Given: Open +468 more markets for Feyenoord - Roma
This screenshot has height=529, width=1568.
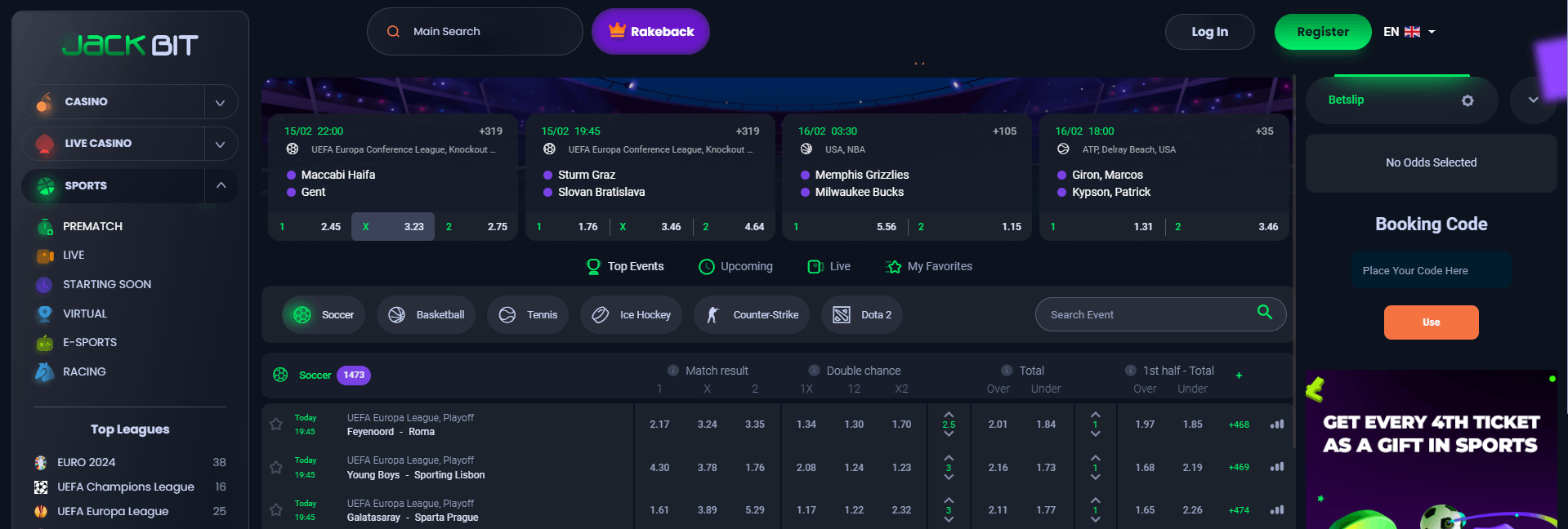Looking at the screenshot, I should coord(1239,425).
